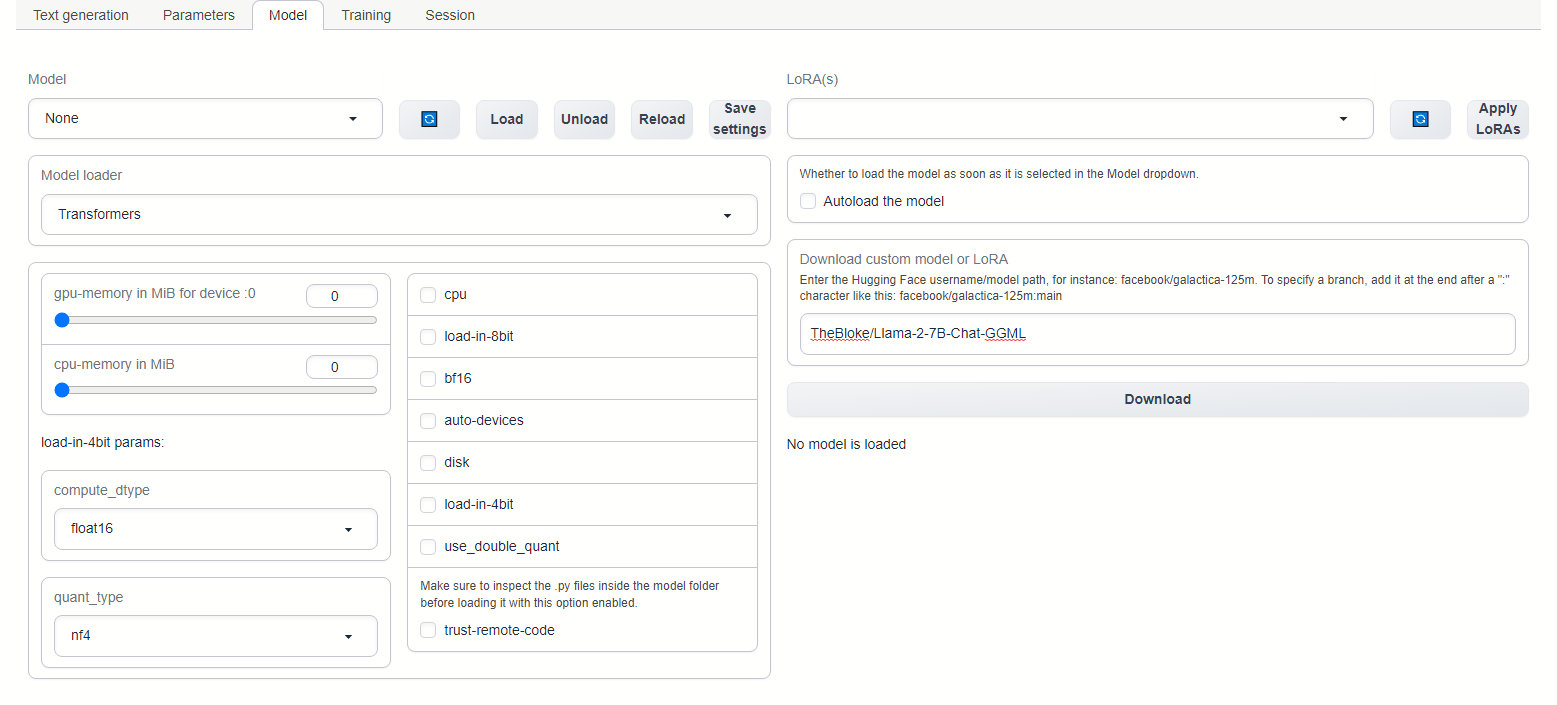
Task: Enable the cpu checkbox
Action: [x=428, y=294]
